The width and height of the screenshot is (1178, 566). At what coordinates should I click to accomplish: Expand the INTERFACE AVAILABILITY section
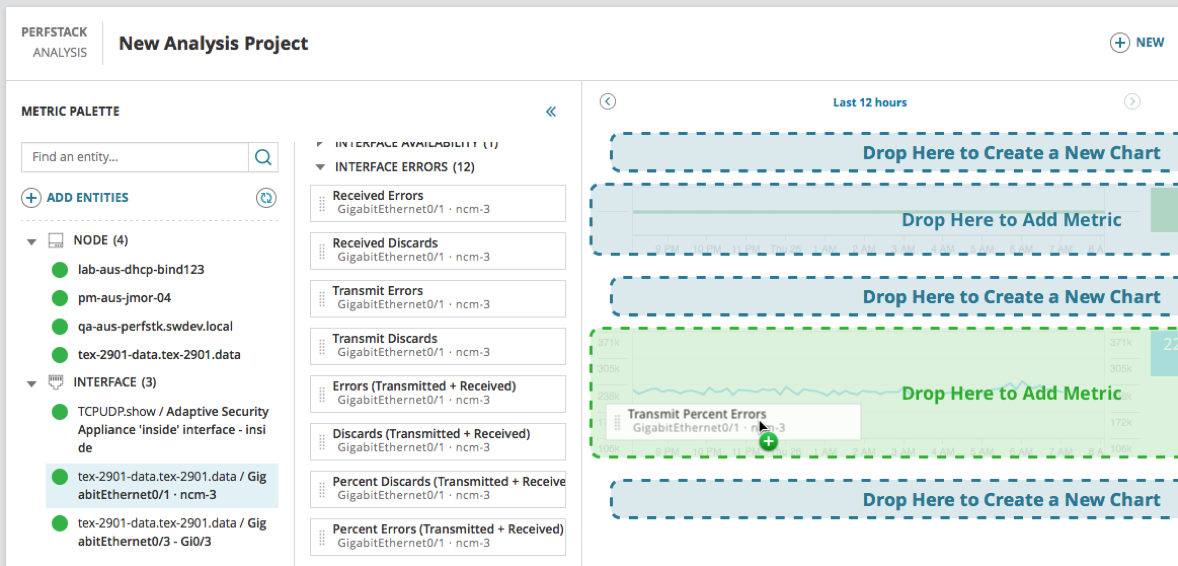[x=321, y=143]
